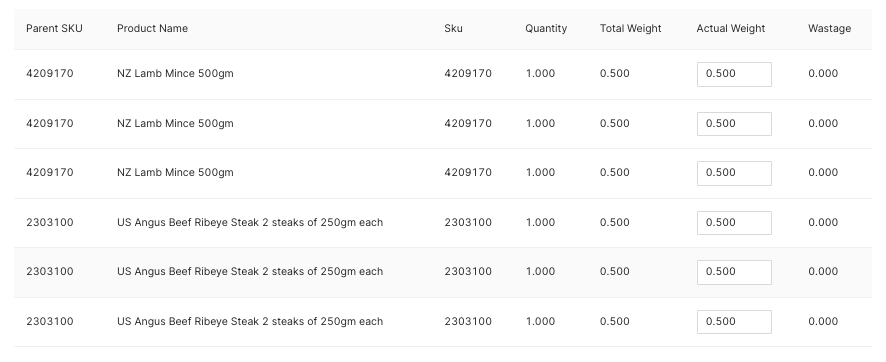886x362 pixels.
Task: Click the Parent SKU column header
Action: (x=54, y=28)
